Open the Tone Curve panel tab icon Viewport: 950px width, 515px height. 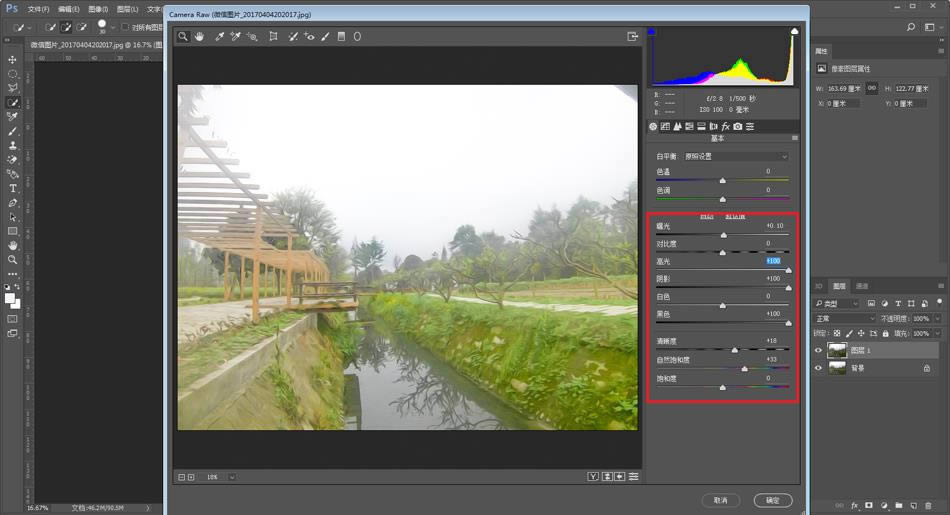665,127
